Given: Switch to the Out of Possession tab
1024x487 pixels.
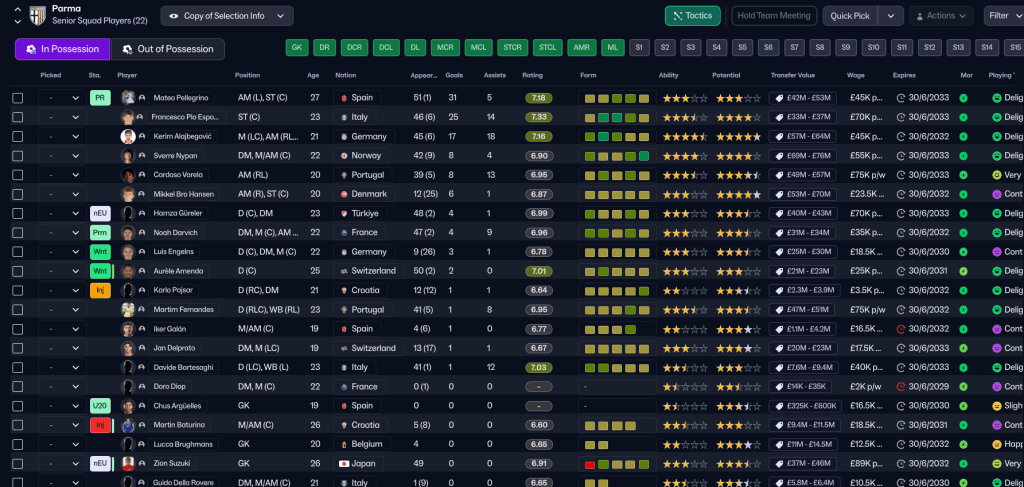Looking at the screenshot, I should pyautogui.click(x=167, y=49).
